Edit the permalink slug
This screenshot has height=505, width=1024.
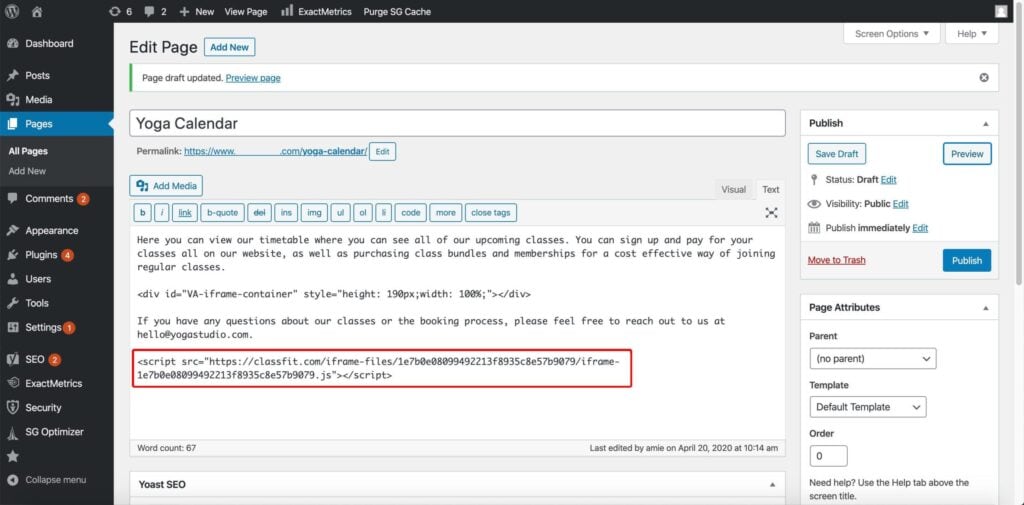[382, 152]
